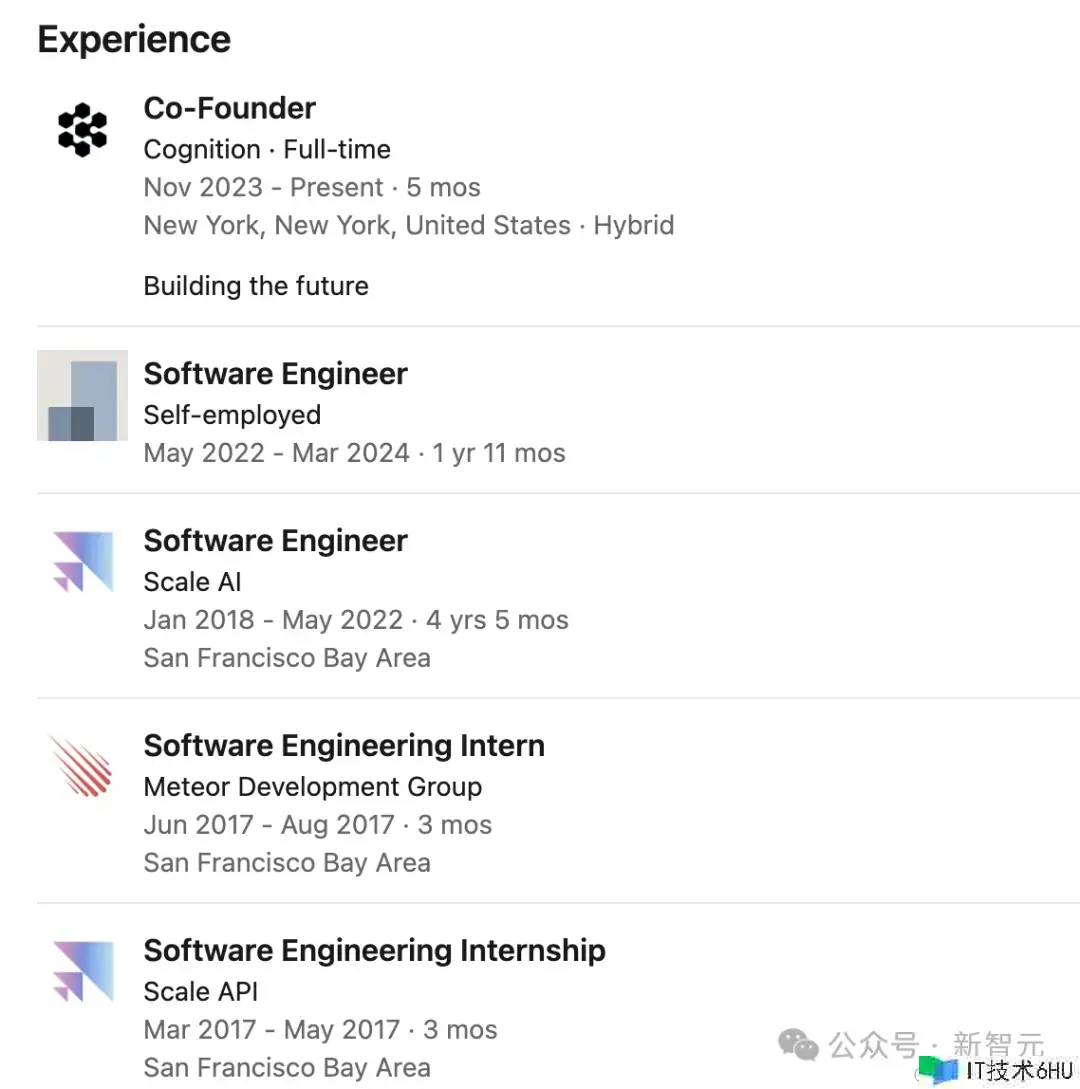
Task: Click the WeChat icon in watermark
Action: (798, 1046)
